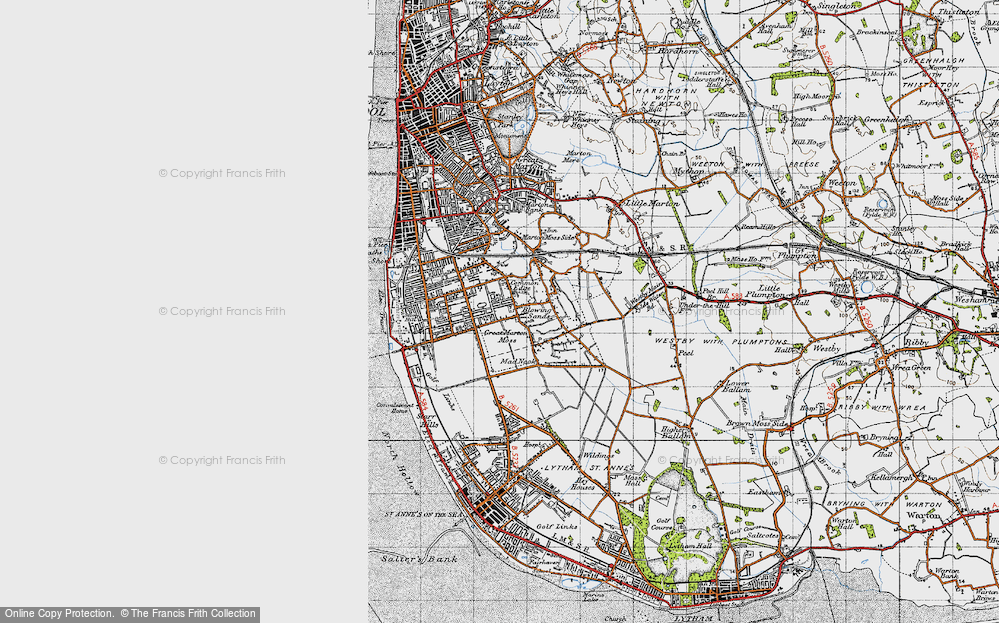Select the 'Lower Ballam' label
The width and height of the screenshot is (999, 623).
(735, 387)
